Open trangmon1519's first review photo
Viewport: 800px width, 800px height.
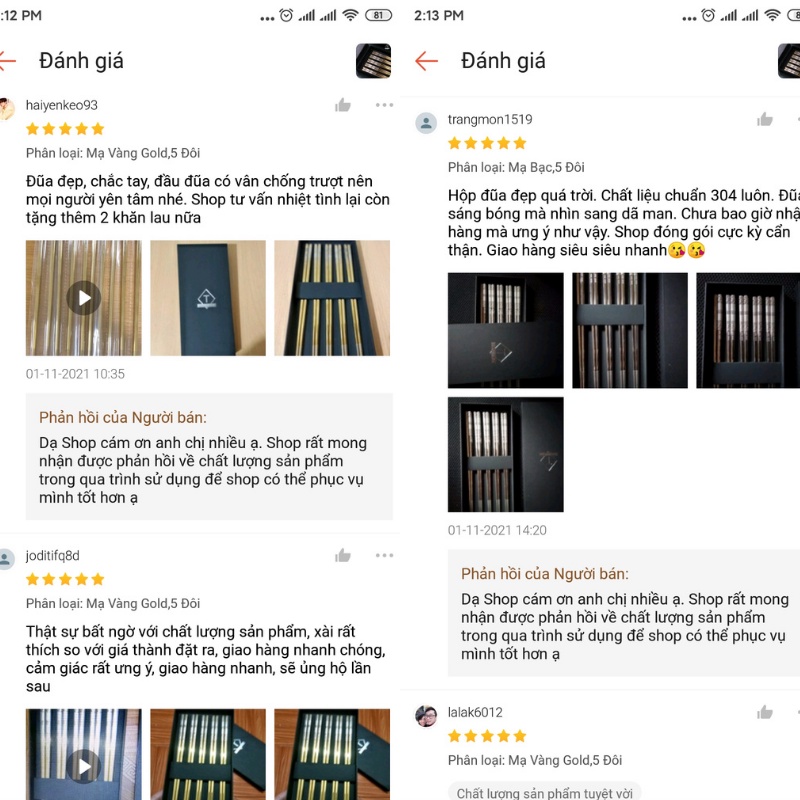505,330
